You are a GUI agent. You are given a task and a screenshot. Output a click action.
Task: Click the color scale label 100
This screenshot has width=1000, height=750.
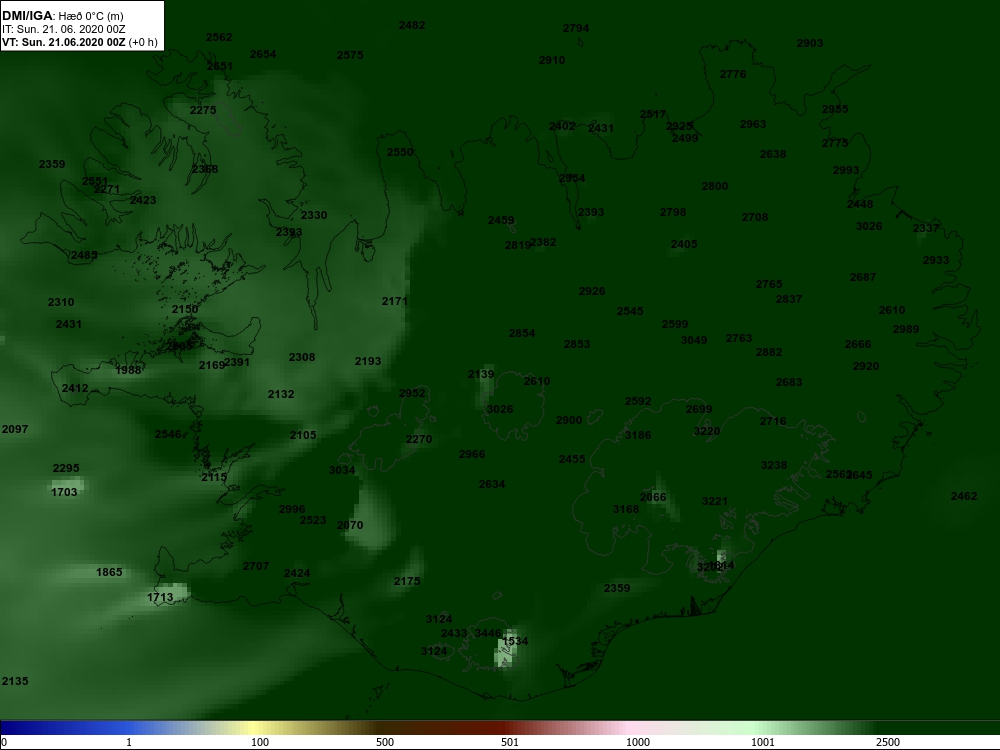pos(260,742)
